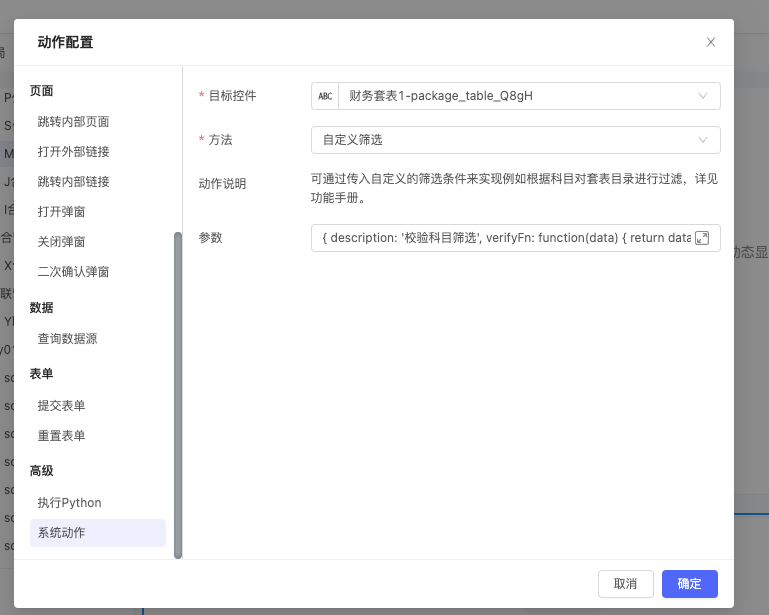Select 跳转内部页面 action

tap(74, 122)
